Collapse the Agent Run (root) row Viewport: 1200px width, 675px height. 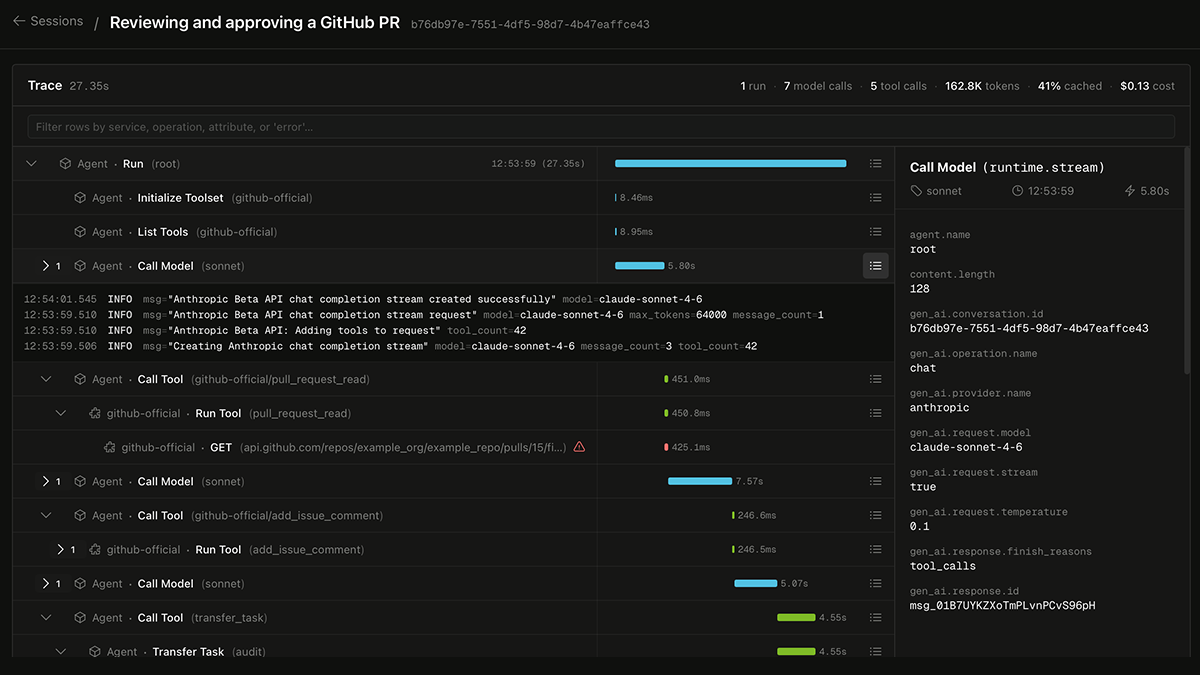click(x=31, y=164)
